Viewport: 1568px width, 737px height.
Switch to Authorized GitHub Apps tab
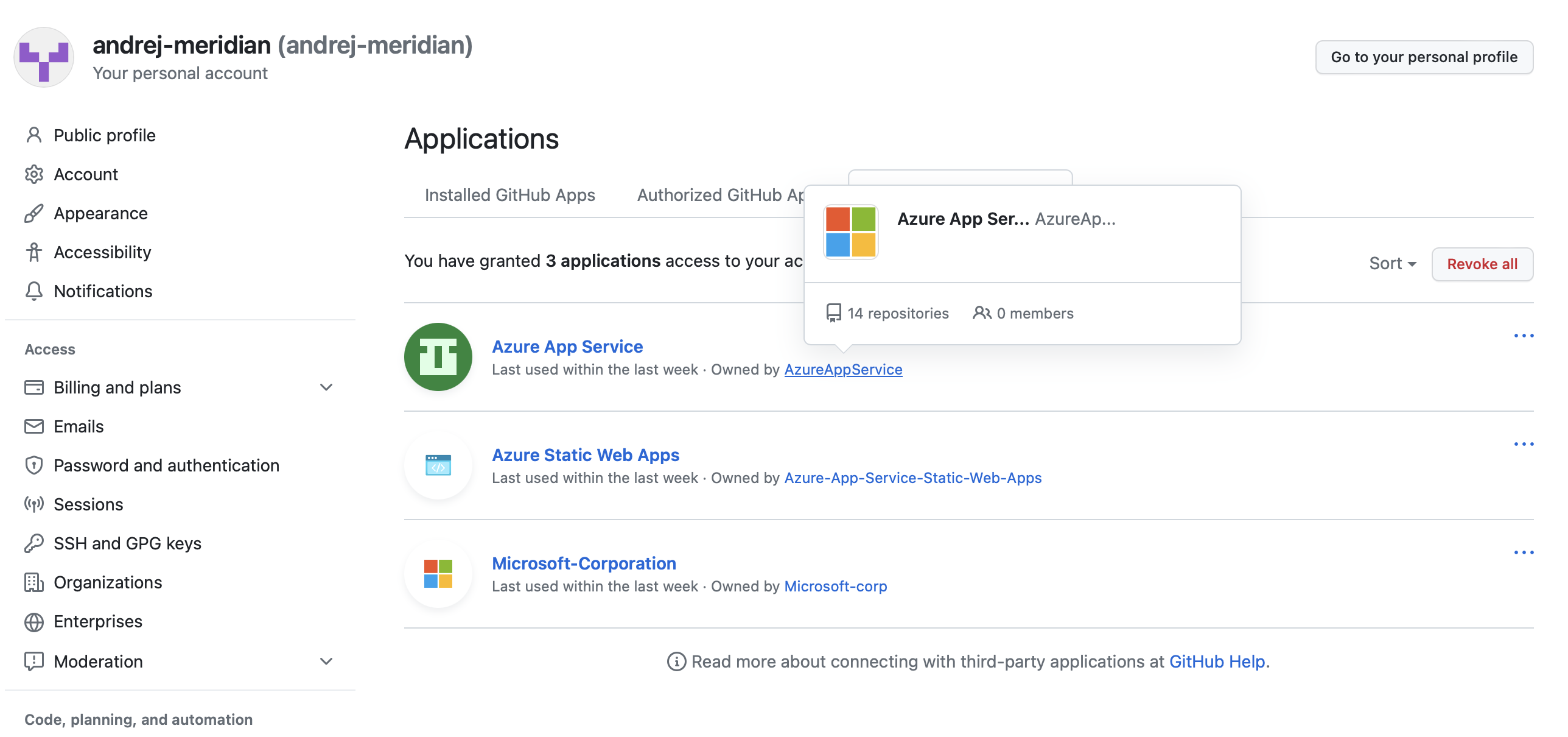[x=719, y=195]
